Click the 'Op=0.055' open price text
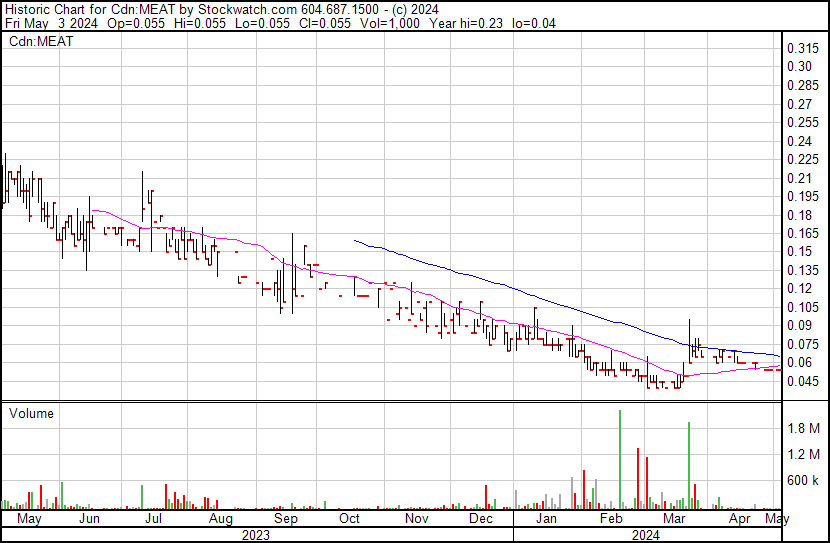 pos(136,23)
